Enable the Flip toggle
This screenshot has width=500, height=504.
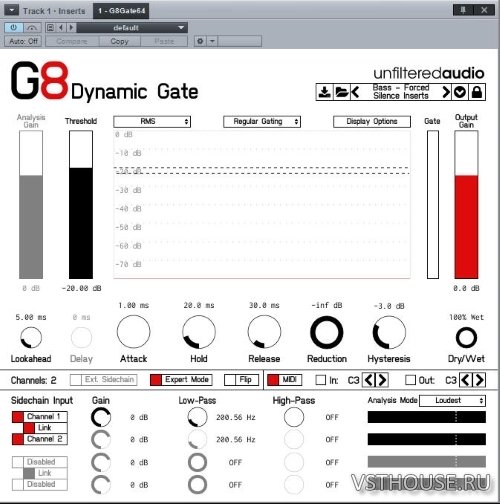(x=241, y=380)
